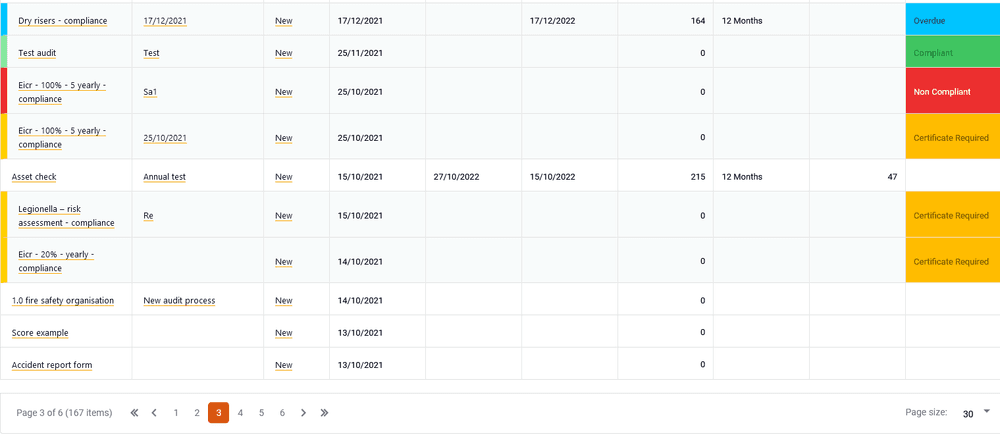This screenshot has height=435, width=1000.
Task: Click New status in Accident report form row
Action: coord(284,365)
